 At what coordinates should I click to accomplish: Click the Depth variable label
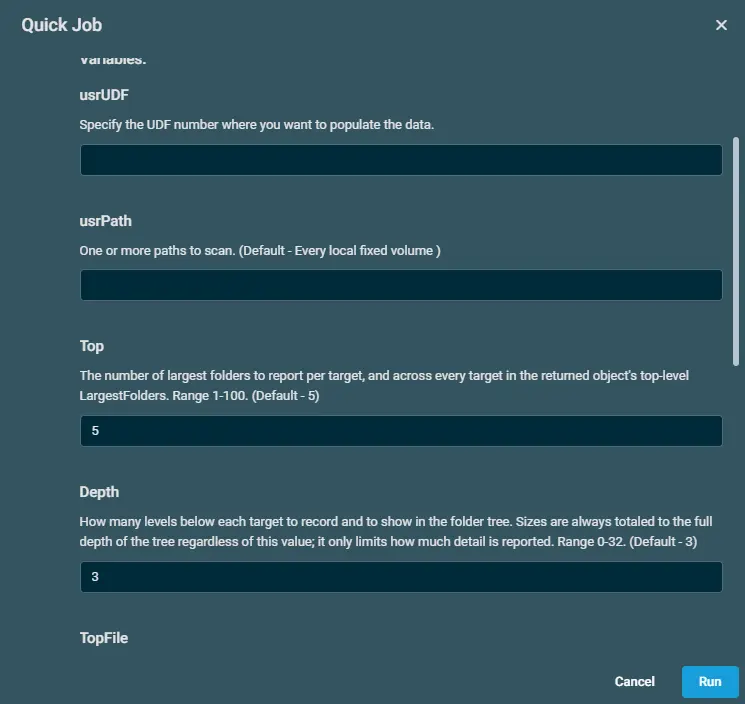coord(99,492)
